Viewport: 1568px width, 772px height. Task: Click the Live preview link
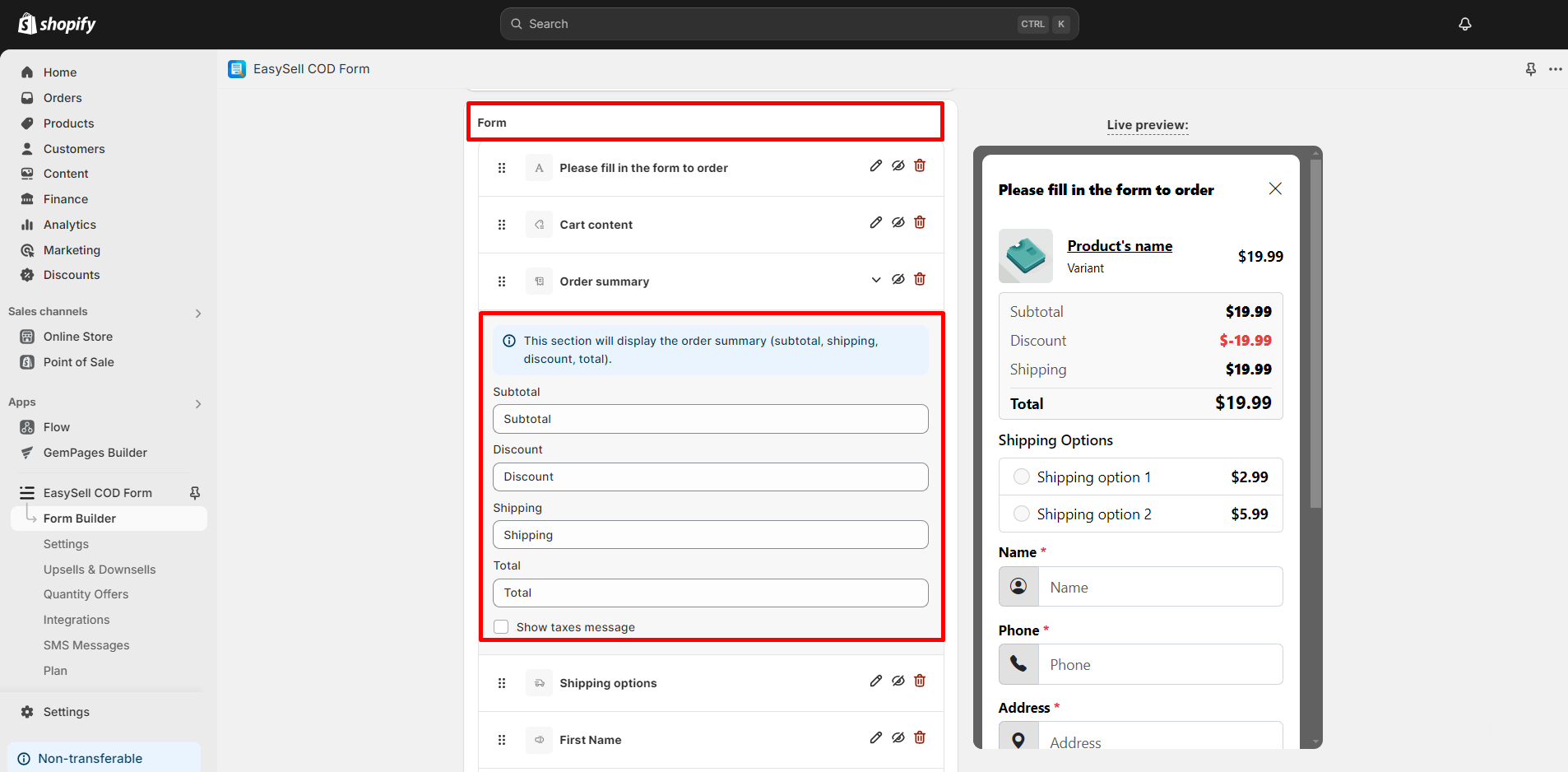[1147, 125]
